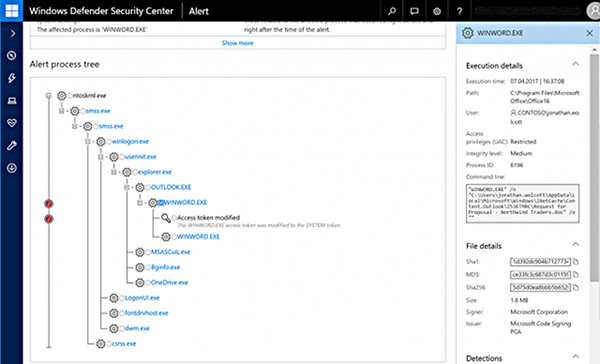
Task: Click the first red alert timeline marker
Action: [x=49, y=204]
